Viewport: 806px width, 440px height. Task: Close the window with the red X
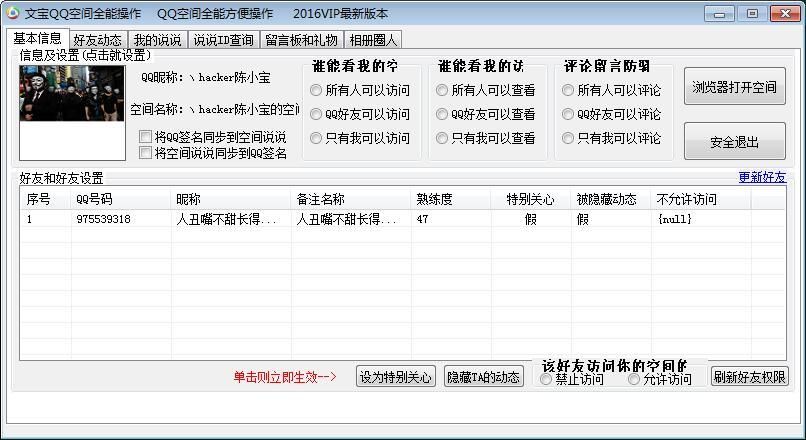pyautogui.click(x=785, y=14)
